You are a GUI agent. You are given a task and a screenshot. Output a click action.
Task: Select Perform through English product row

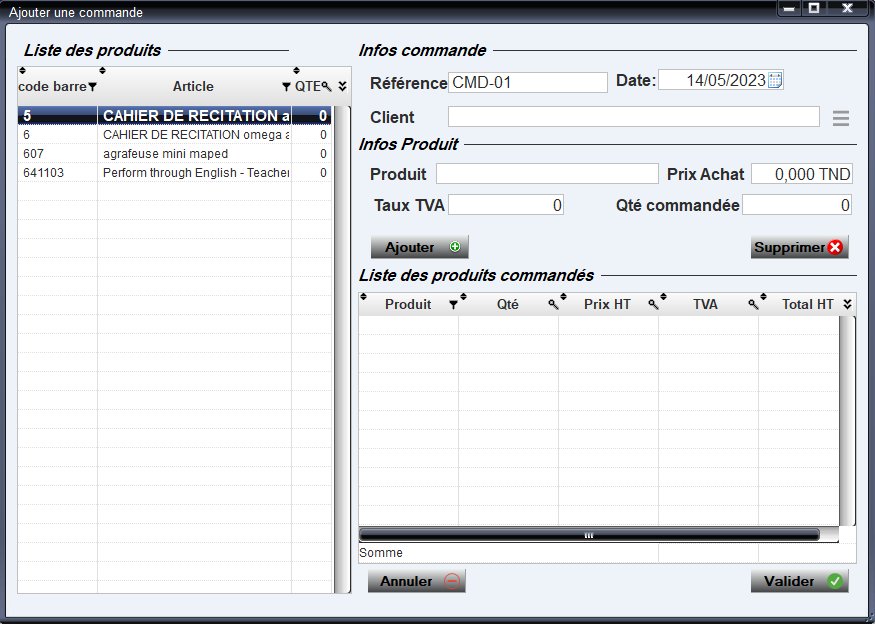(x=195, y=173)
